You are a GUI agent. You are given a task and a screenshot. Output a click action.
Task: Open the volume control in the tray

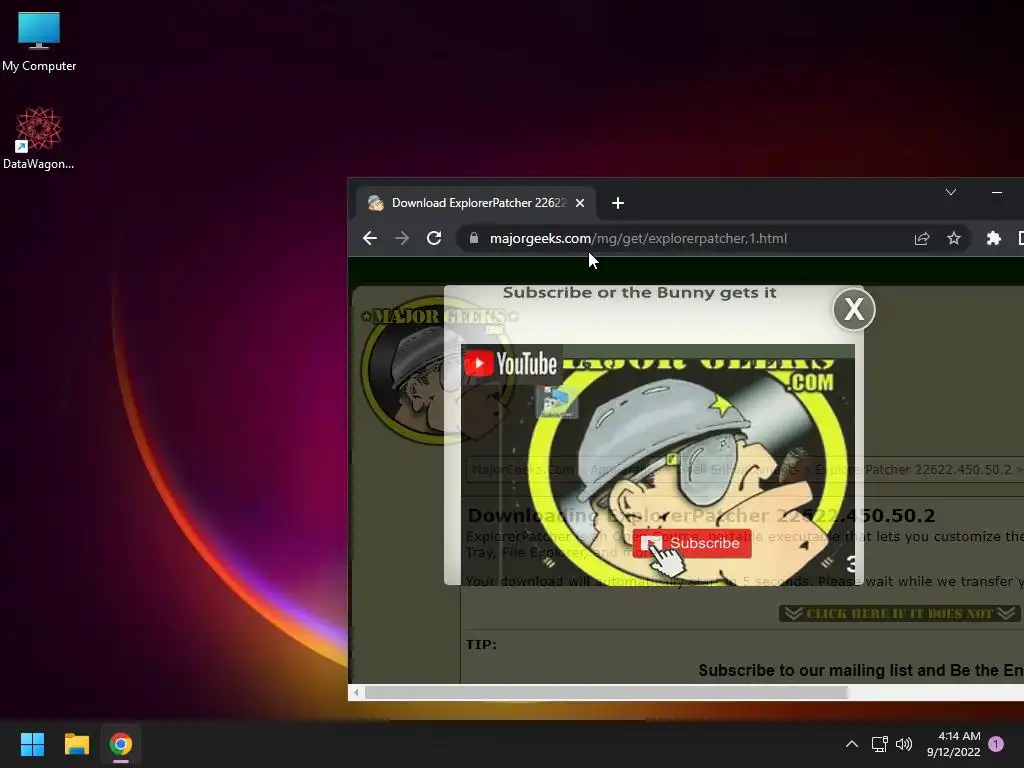[x=904, y=744]
